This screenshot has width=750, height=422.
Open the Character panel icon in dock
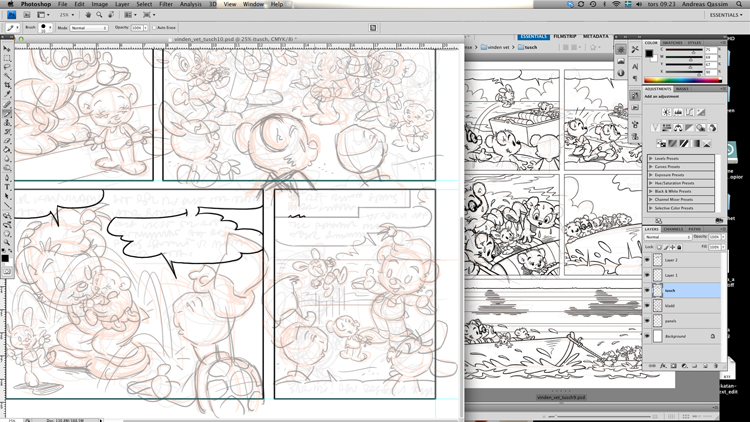[635, 66]
